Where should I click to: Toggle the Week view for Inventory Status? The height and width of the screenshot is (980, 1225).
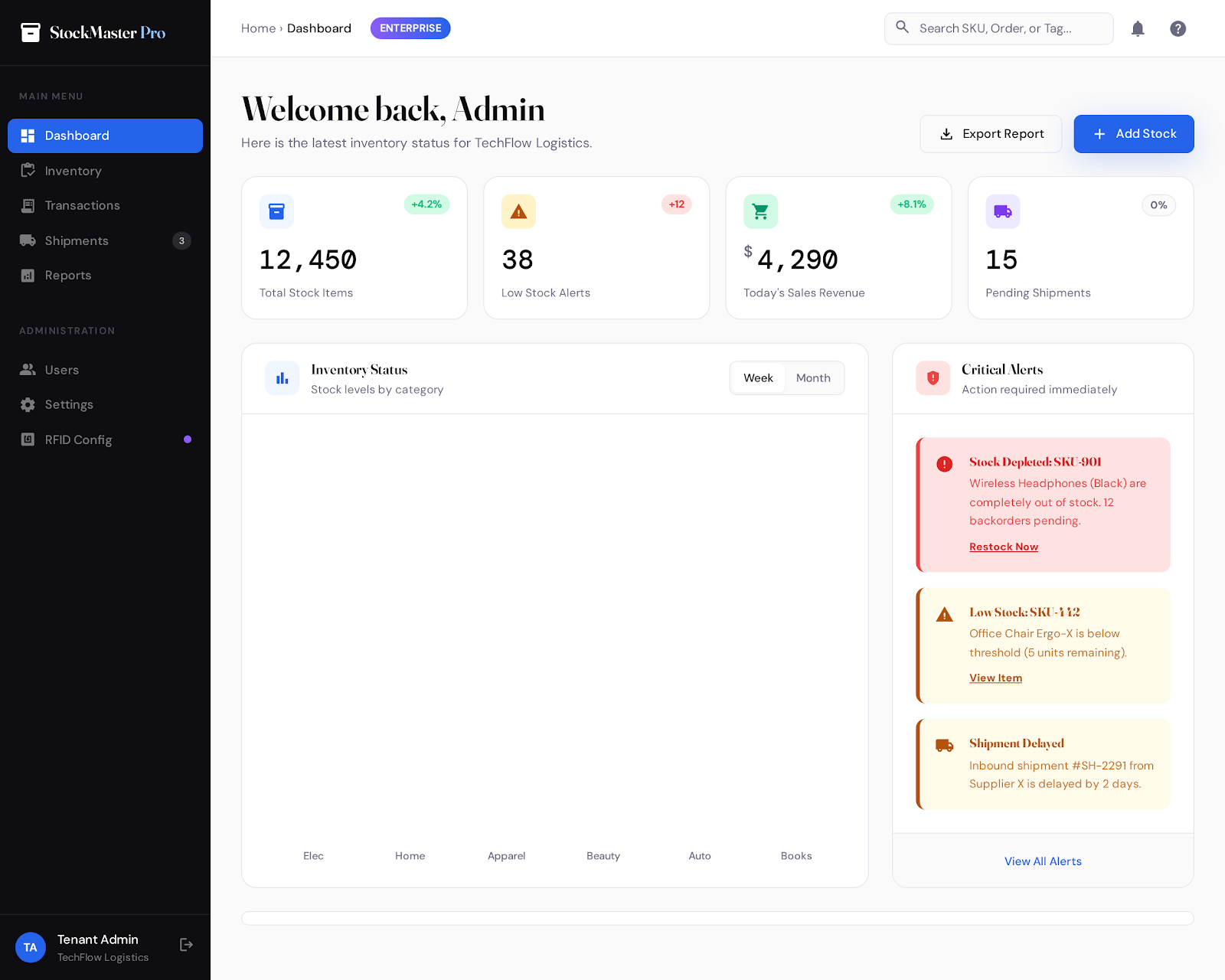coord(758,377)
